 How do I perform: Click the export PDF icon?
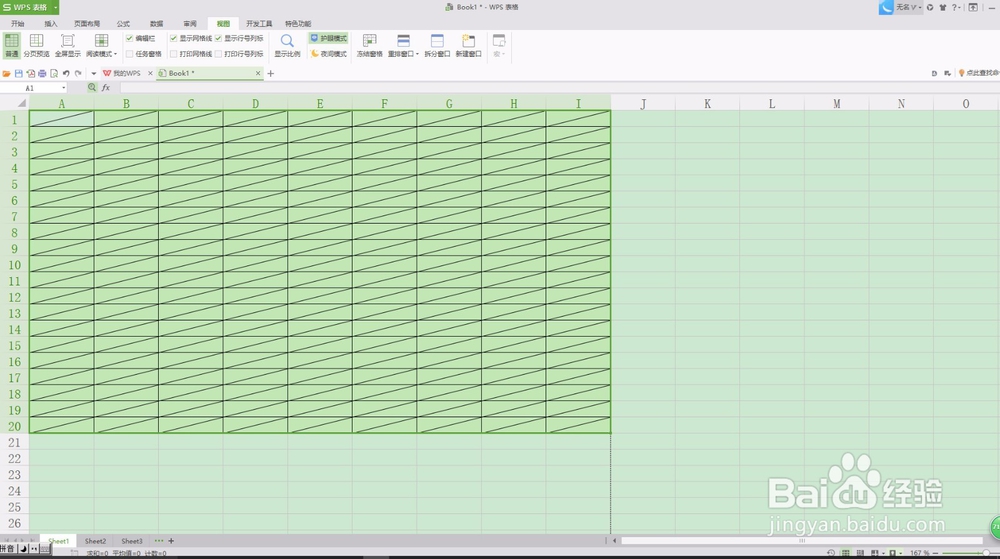pos(31,73)
